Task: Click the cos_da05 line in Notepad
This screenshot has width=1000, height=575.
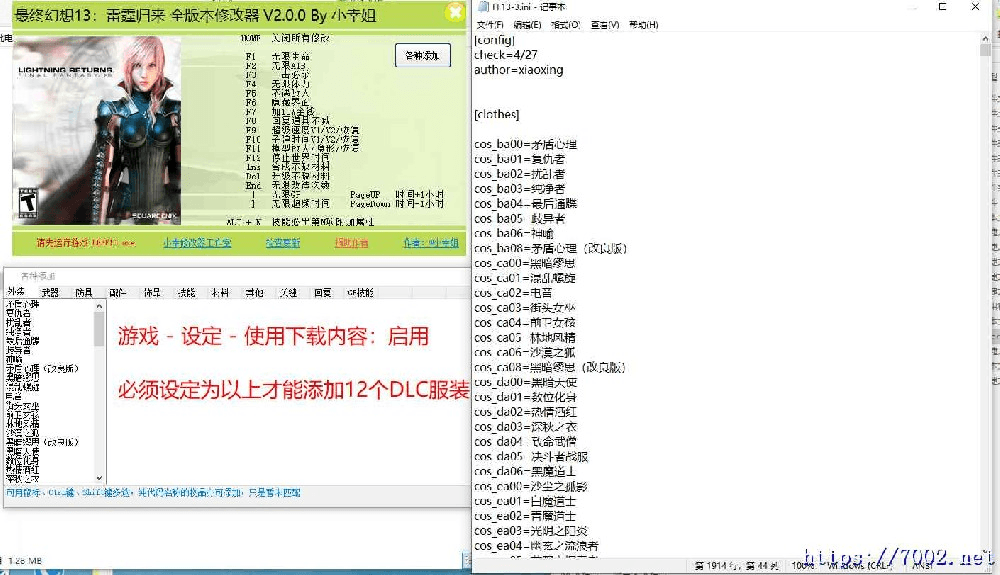Action: (531, 456)
